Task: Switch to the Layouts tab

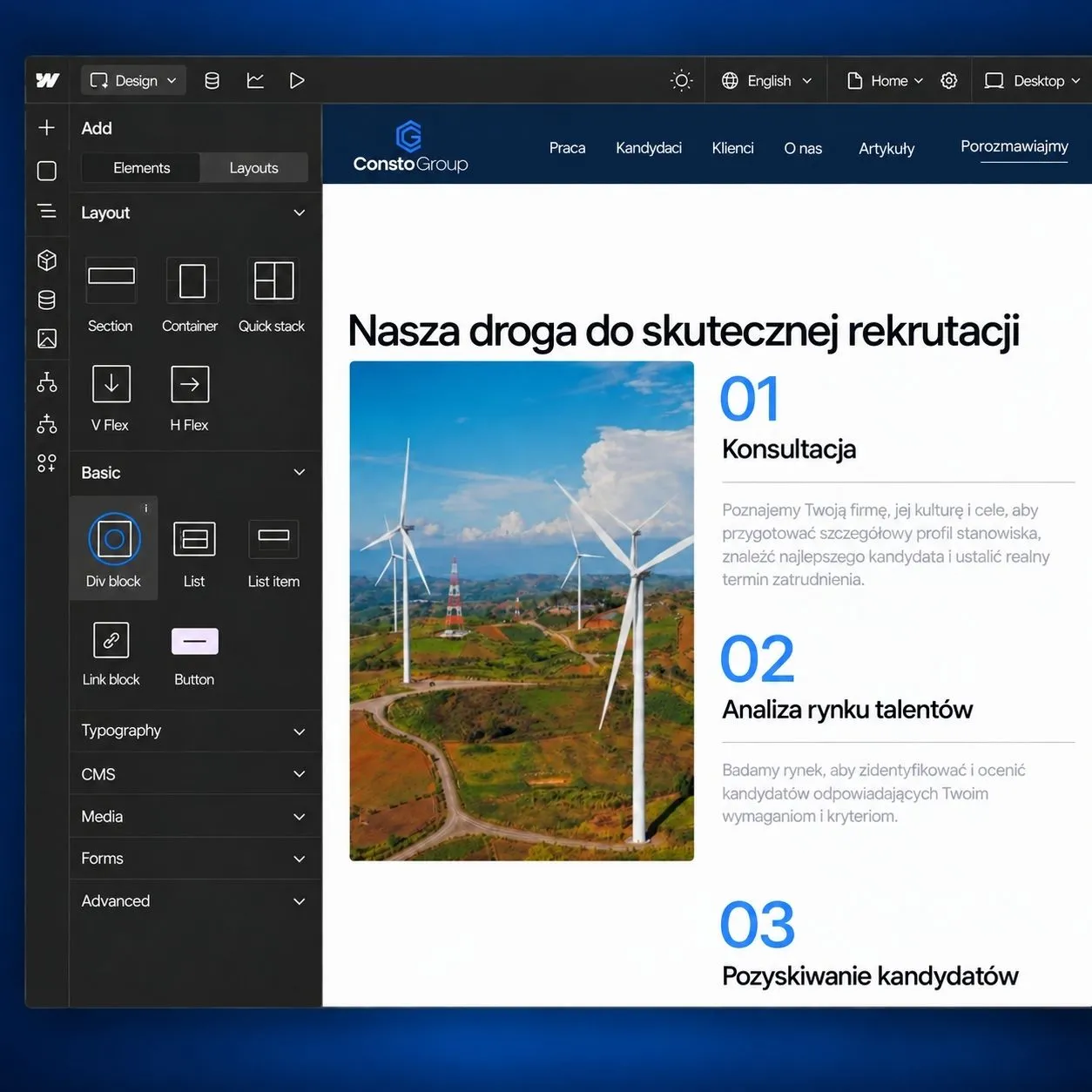Action: (253, 168)
